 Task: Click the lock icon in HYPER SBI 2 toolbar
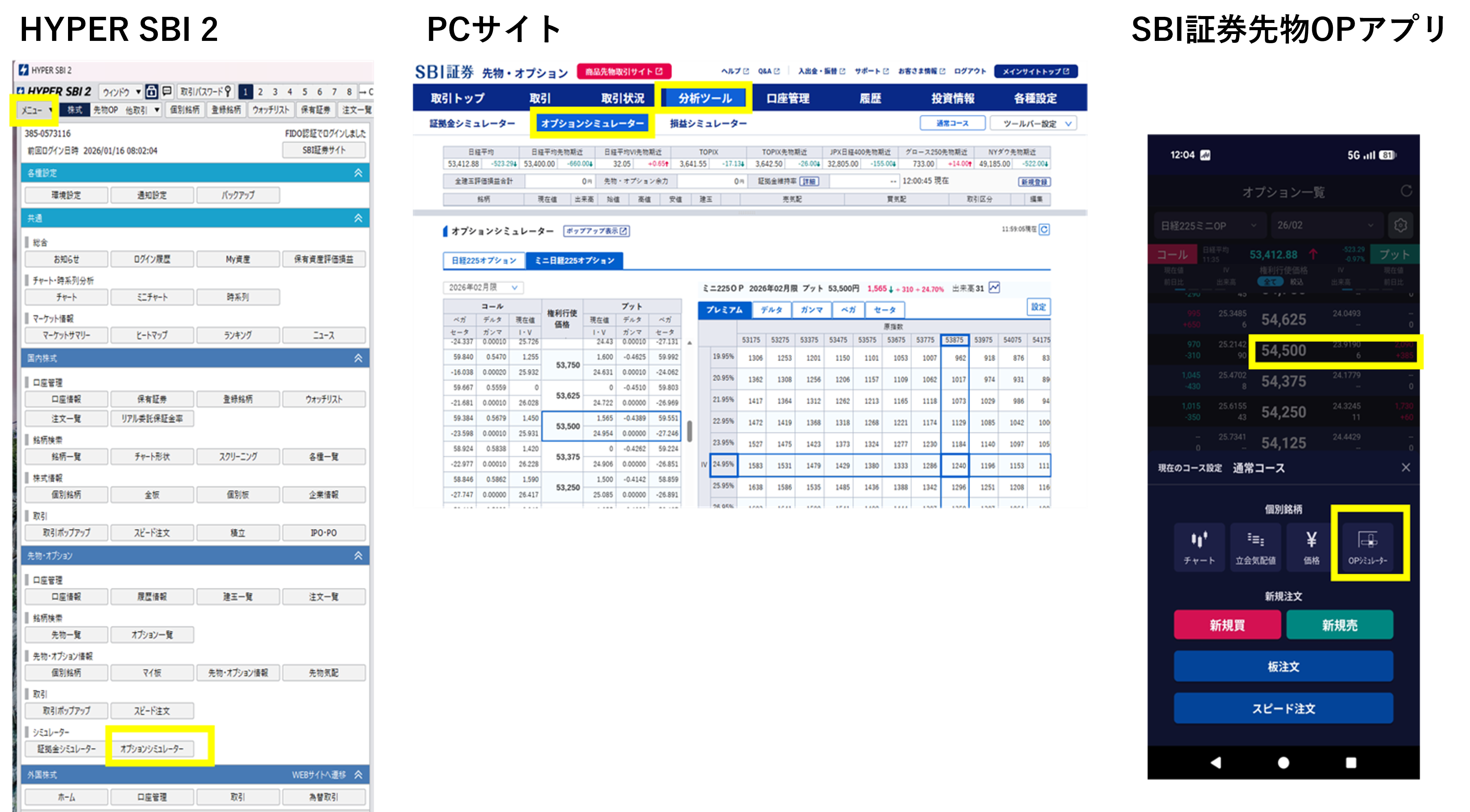[x=151, y=91]
